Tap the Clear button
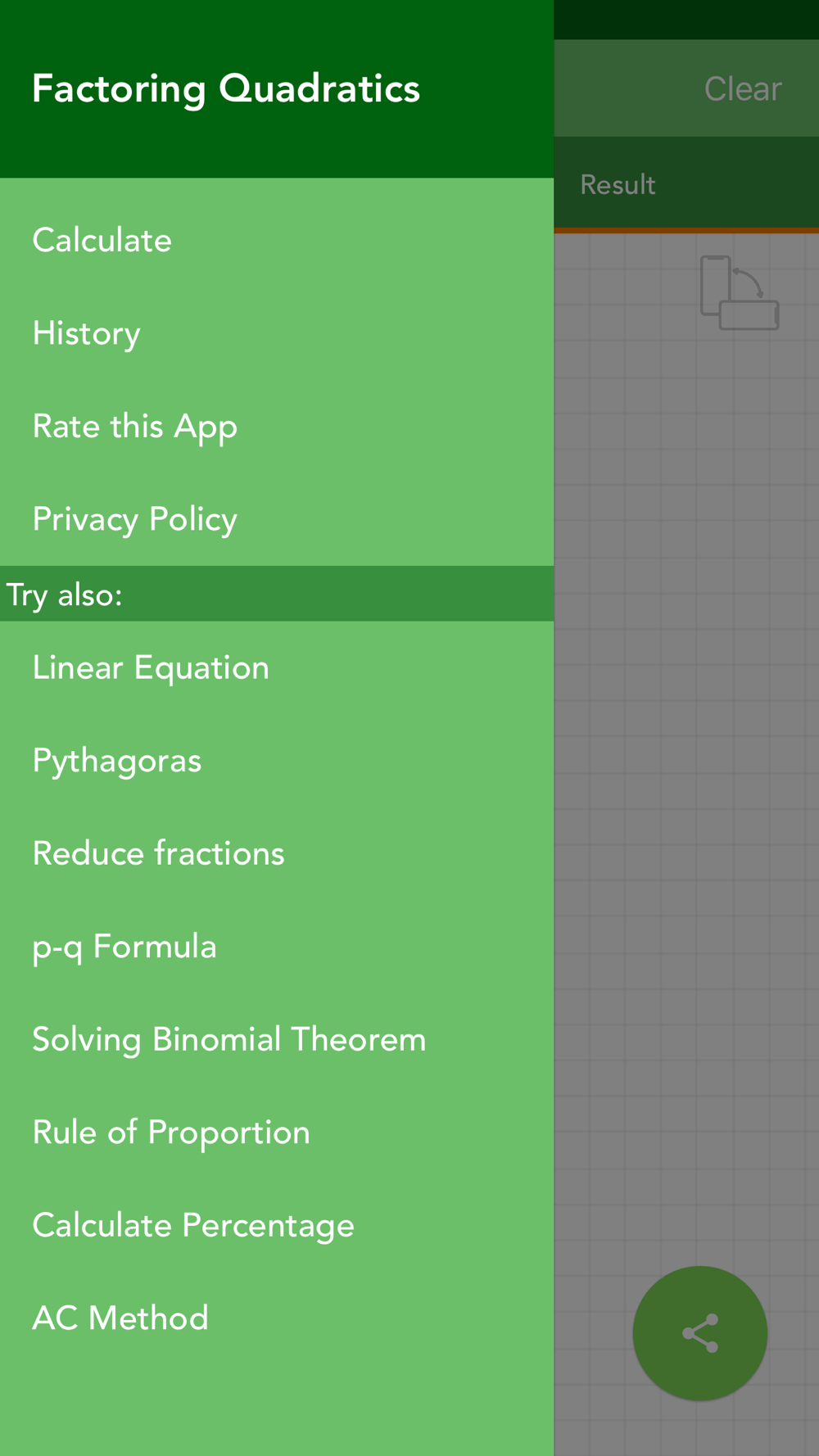 [x=743, y=88]
